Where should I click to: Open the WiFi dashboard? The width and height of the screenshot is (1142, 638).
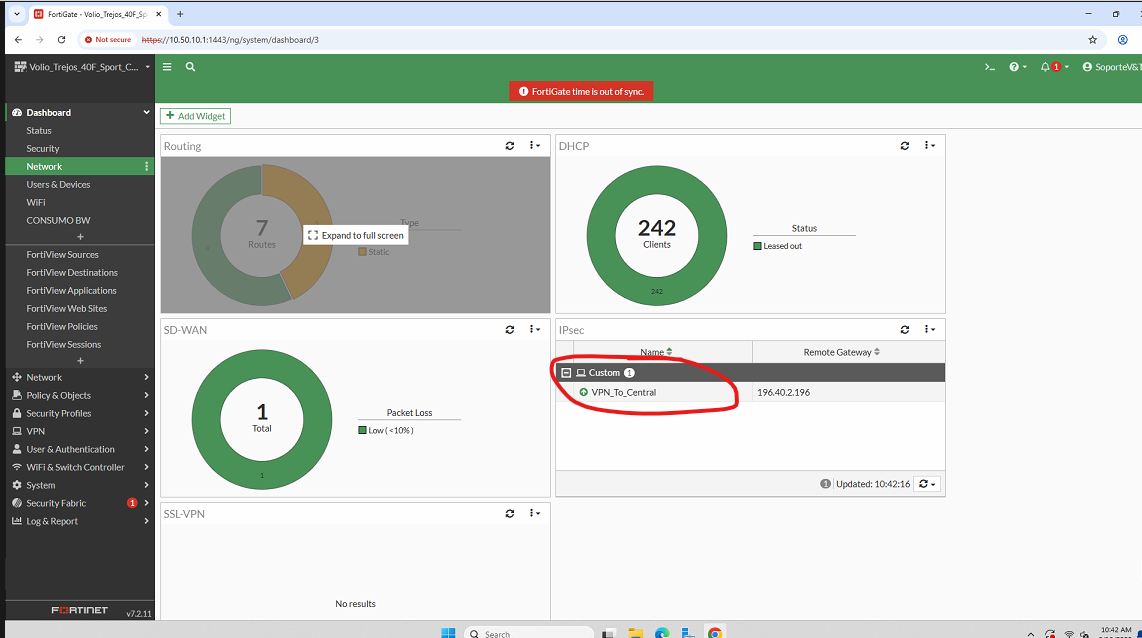click(36, 202)
